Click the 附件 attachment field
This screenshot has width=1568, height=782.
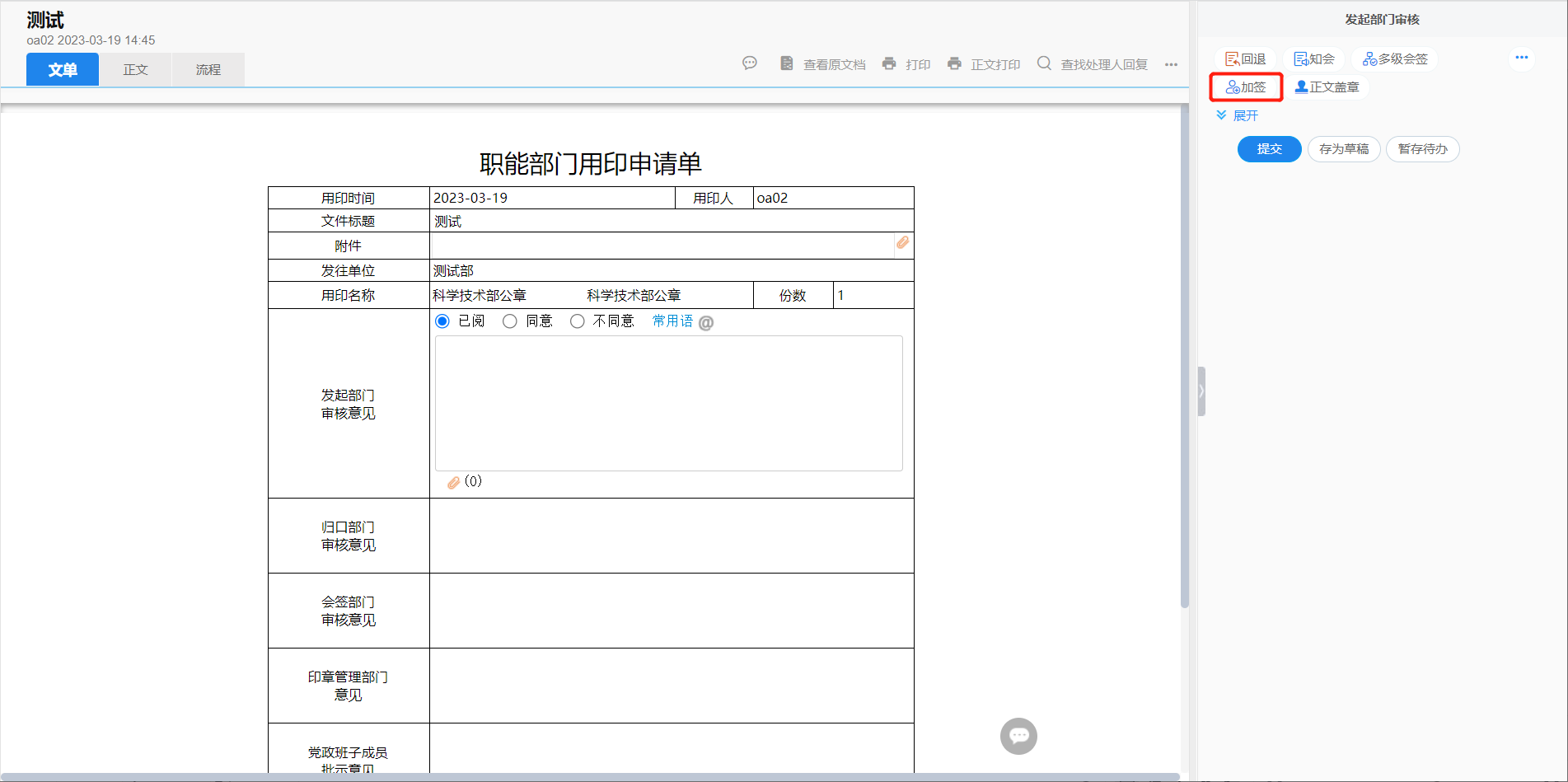[662, 246]
